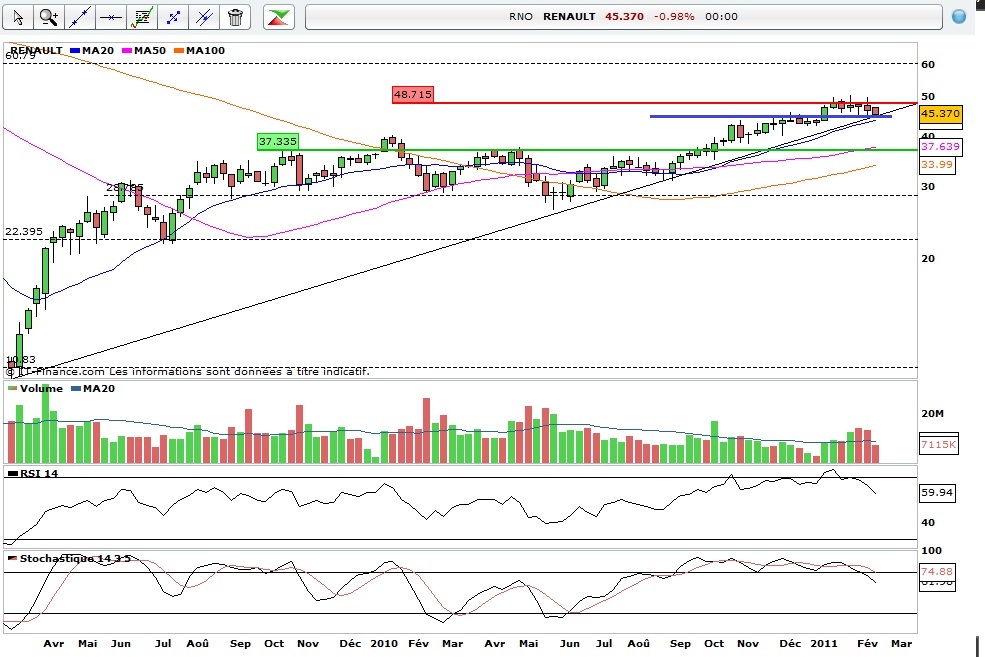Screen dimensions: 985x657
Task: Click the green and red arrows button
Action: pos(278,17)
